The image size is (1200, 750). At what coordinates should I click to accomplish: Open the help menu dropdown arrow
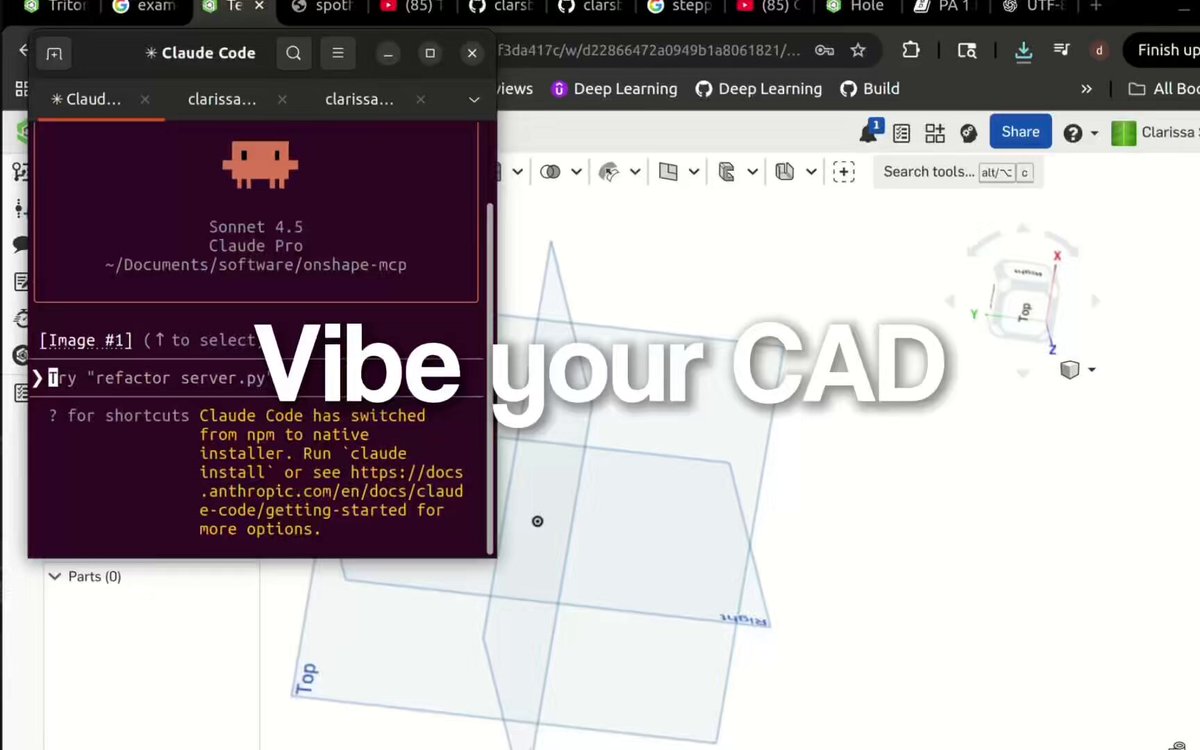(1094, 133)
